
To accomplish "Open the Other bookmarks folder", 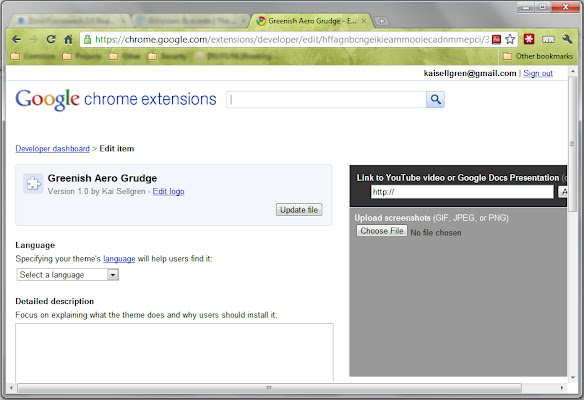I will 538,56.
